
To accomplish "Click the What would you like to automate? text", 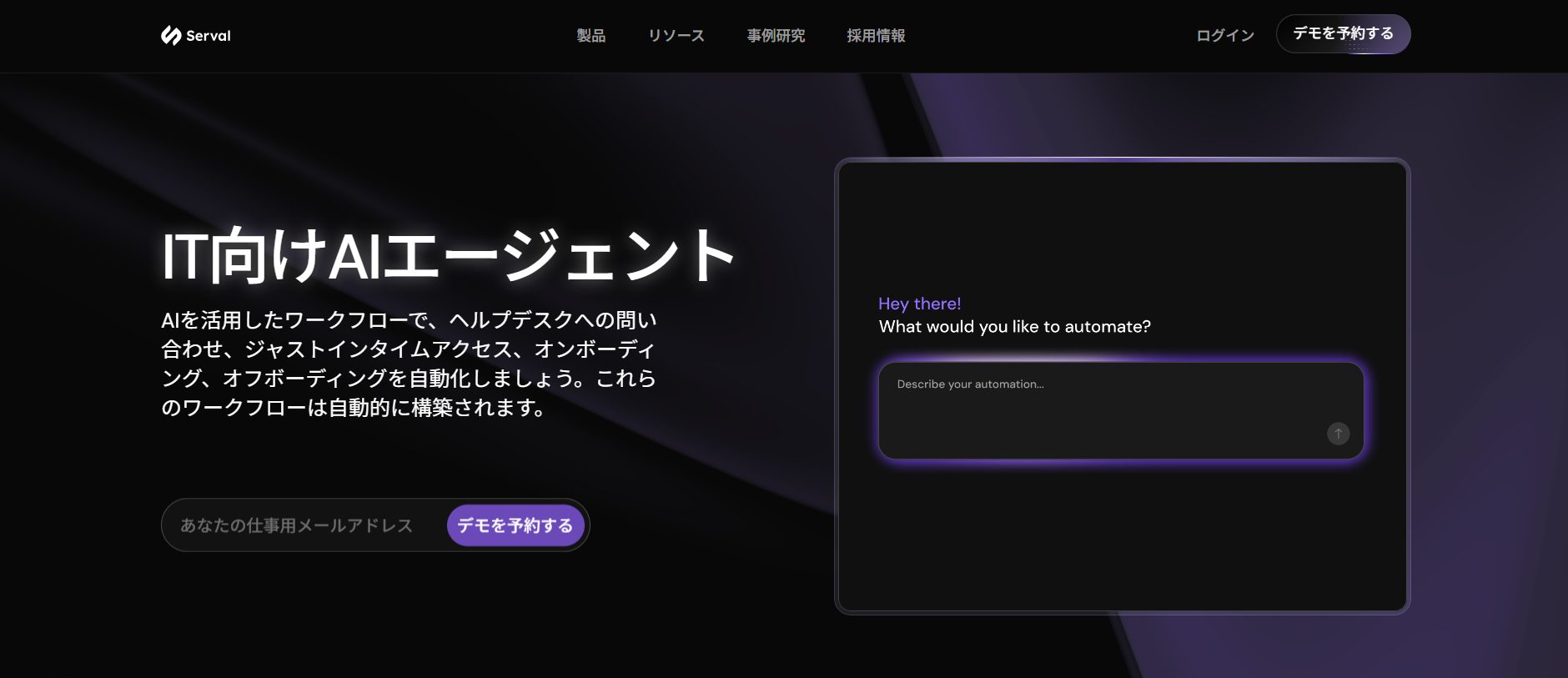I will click(x=1014, y=327).
